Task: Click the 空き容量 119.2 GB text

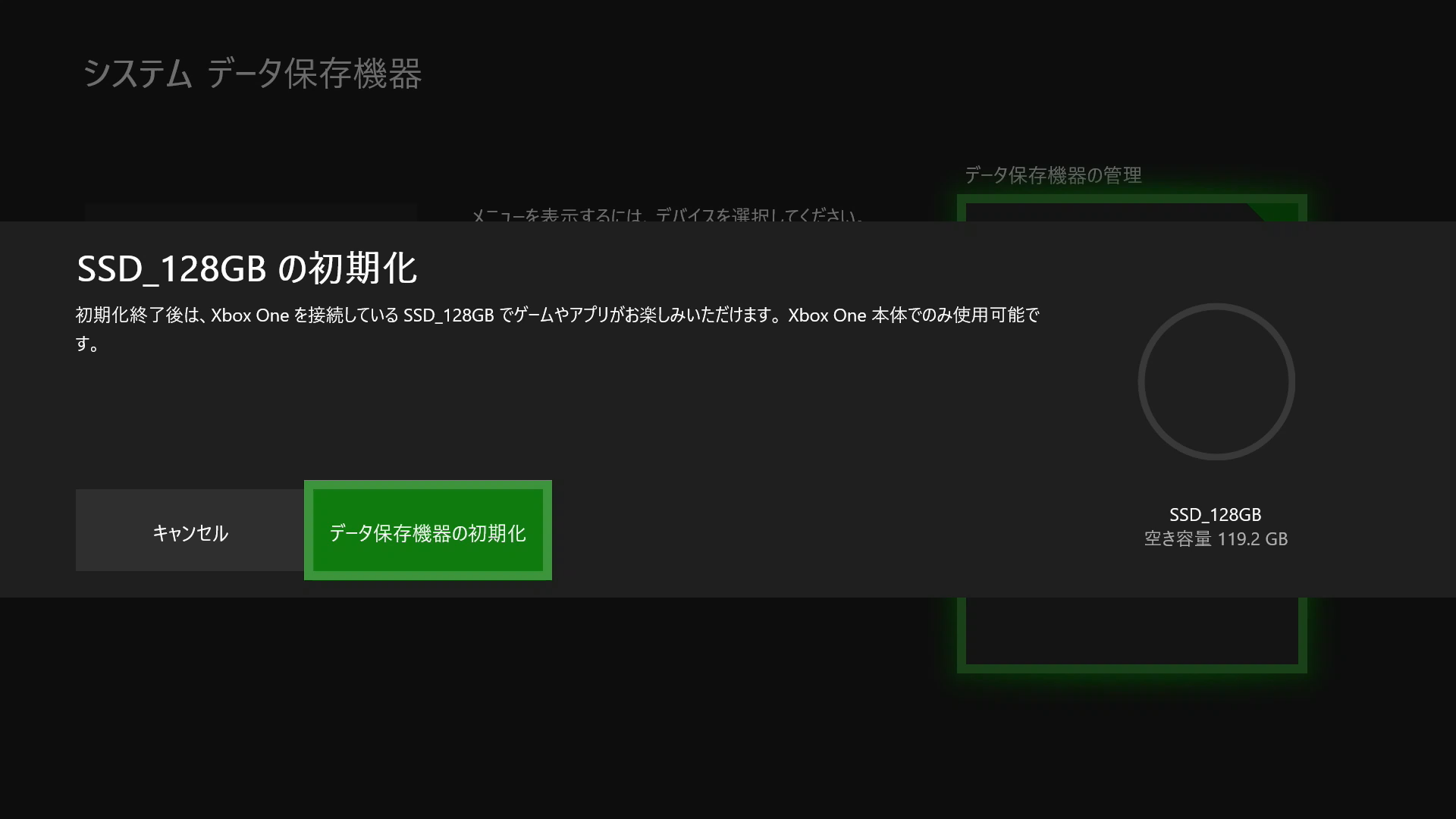Action: coord(1216,538)
